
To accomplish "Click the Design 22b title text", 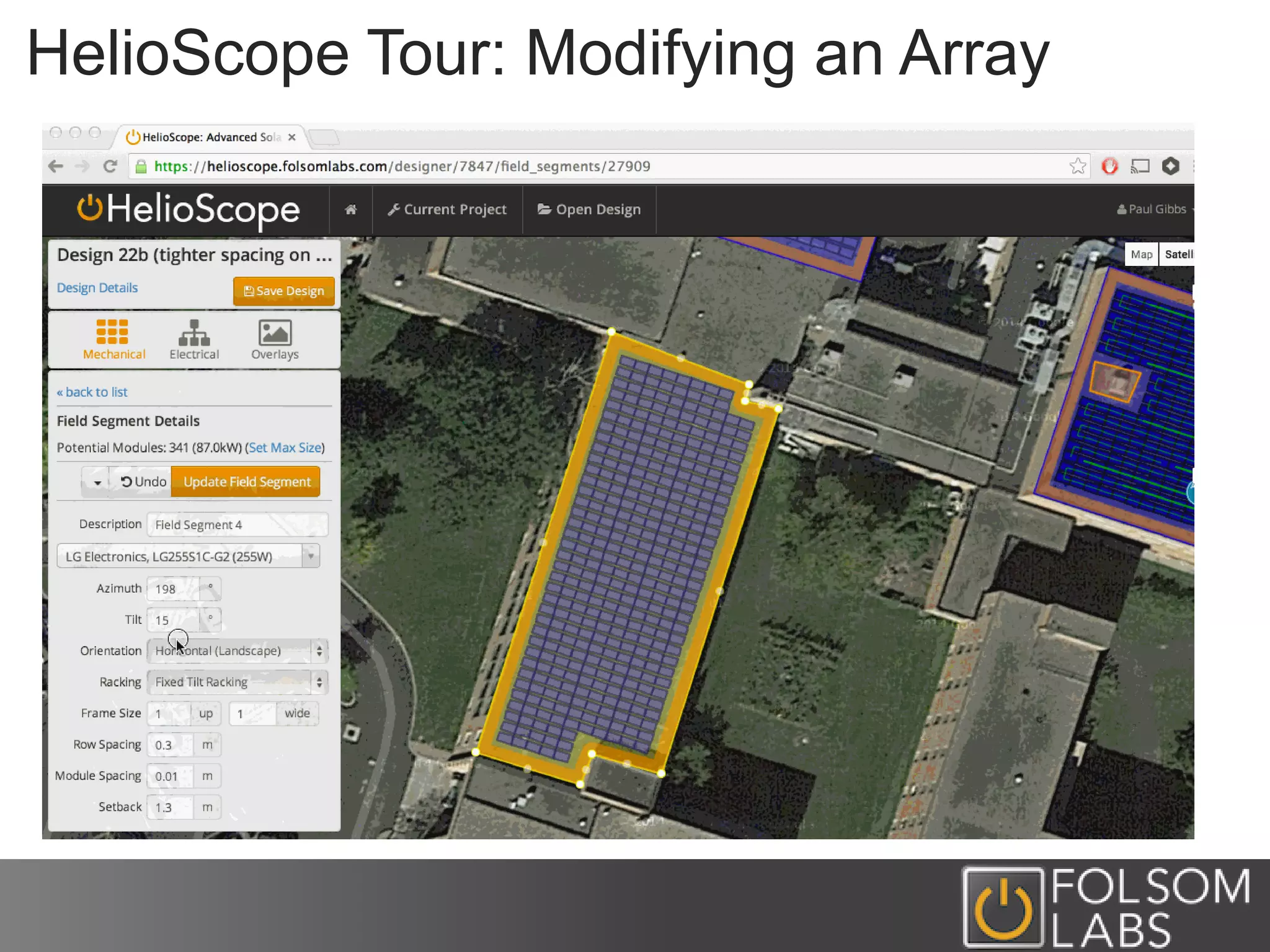I will [194, 255].
